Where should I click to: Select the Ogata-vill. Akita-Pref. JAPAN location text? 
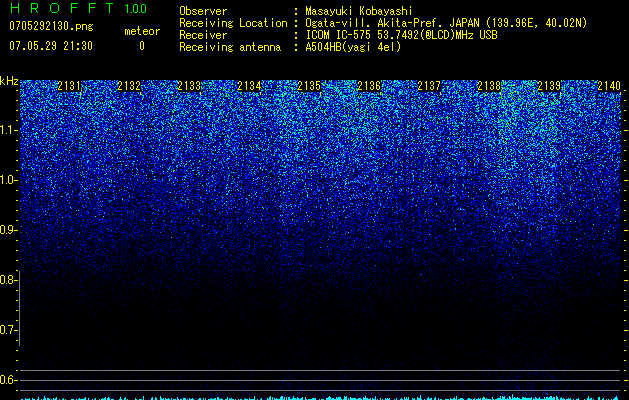446,23
